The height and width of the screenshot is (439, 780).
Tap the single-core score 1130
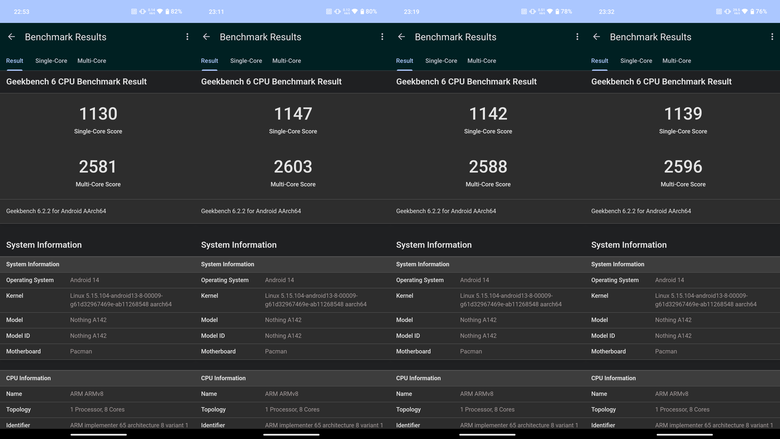(98, 114)
